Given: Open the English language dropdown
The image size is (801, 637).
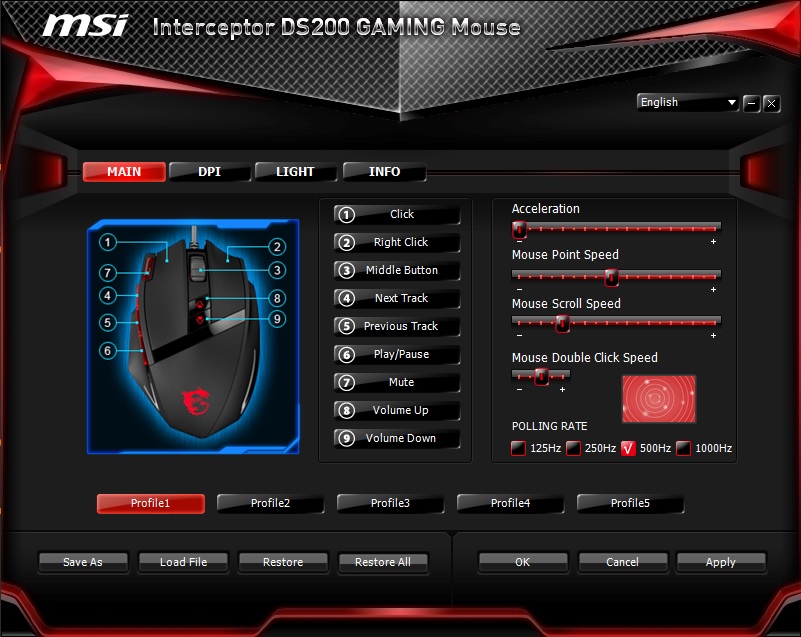Looking at the screenshot, I should point(688,103).
